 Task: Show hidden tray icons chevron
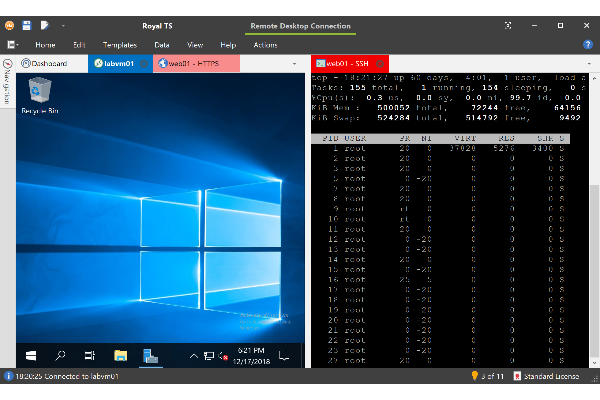pos(194,355)
